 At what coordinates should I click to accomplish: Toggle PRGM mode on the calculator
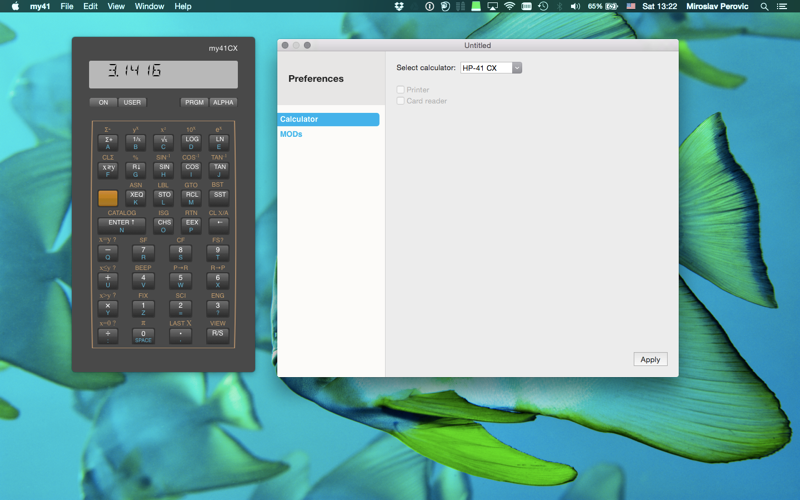(x=194, y=103)
